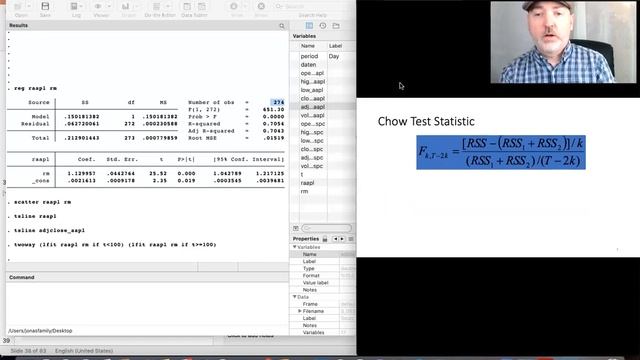Click the Chow test formula on slide
Screen dimensions: 640x360
[x=501, y=152]
